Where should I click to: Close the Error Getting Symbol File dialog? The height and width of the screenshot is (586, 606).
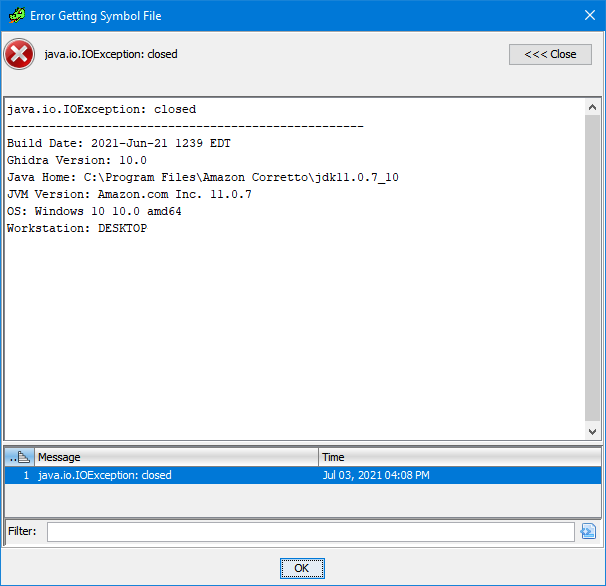coord(590,15)
